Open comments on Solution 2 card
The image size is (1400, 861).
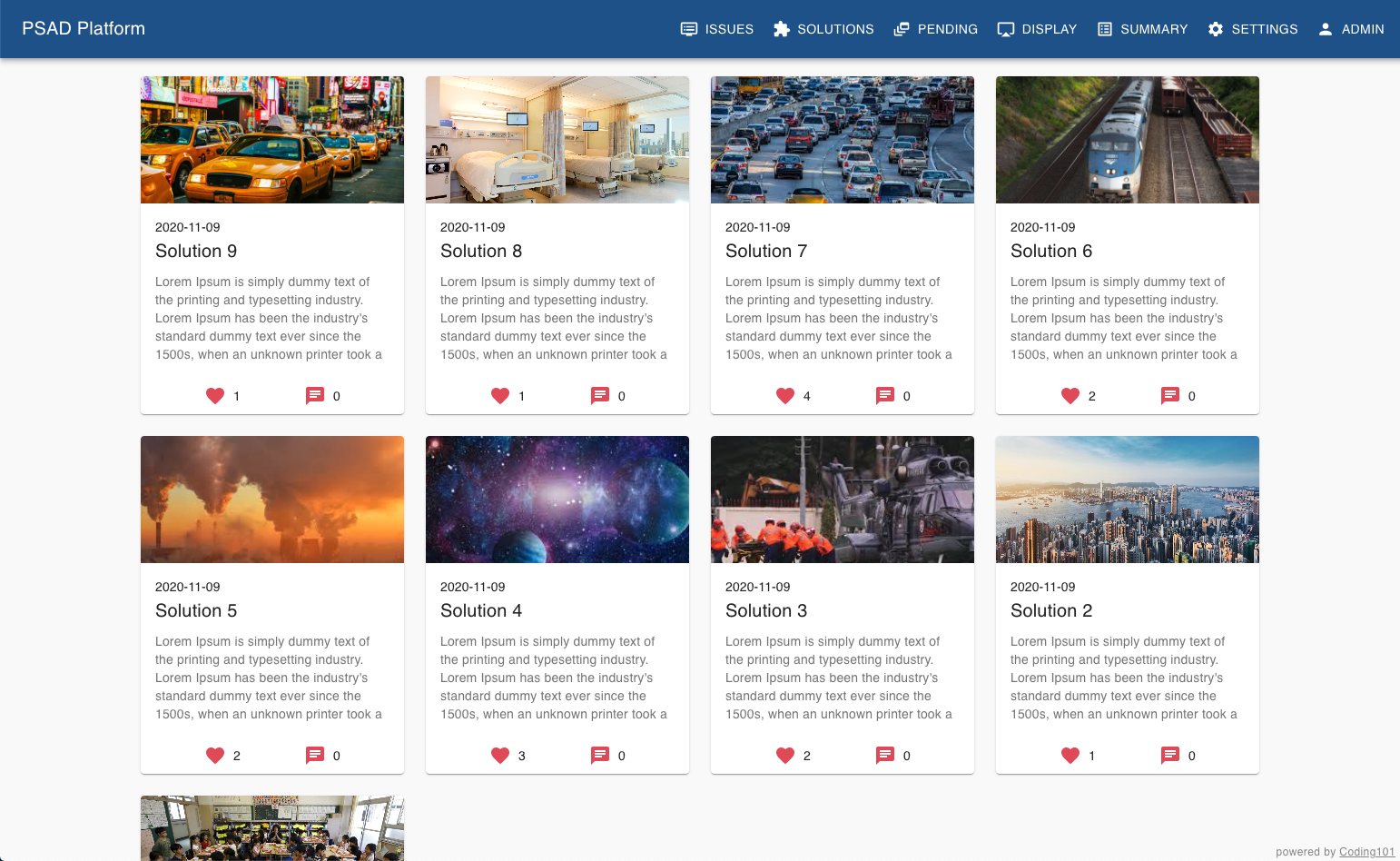click(x=1170, y=756)
